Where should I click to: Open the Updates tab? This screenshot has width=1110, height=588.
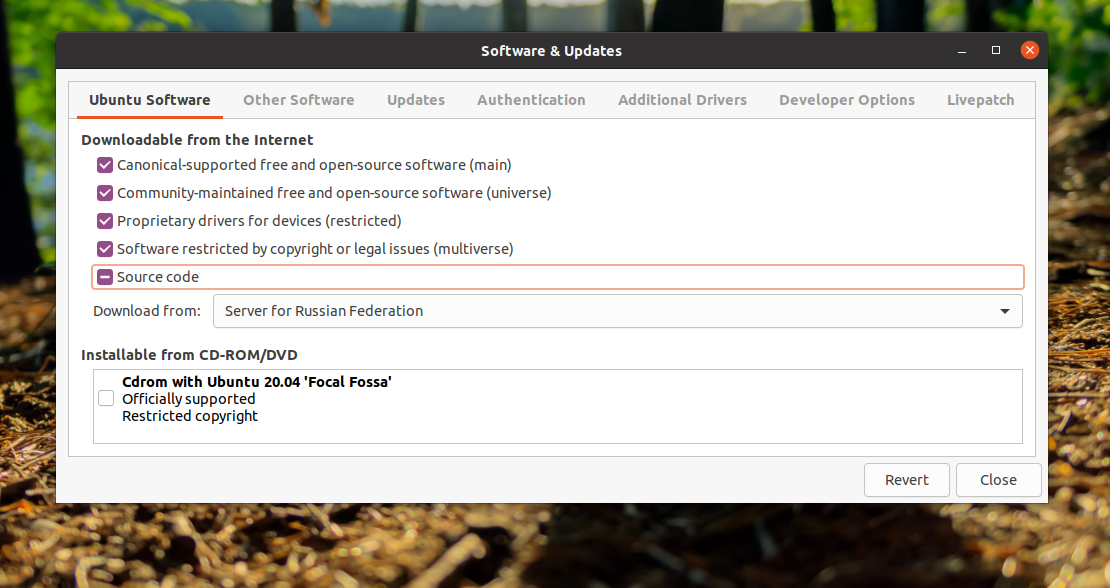pyautogui.click(x=416, y=100)
